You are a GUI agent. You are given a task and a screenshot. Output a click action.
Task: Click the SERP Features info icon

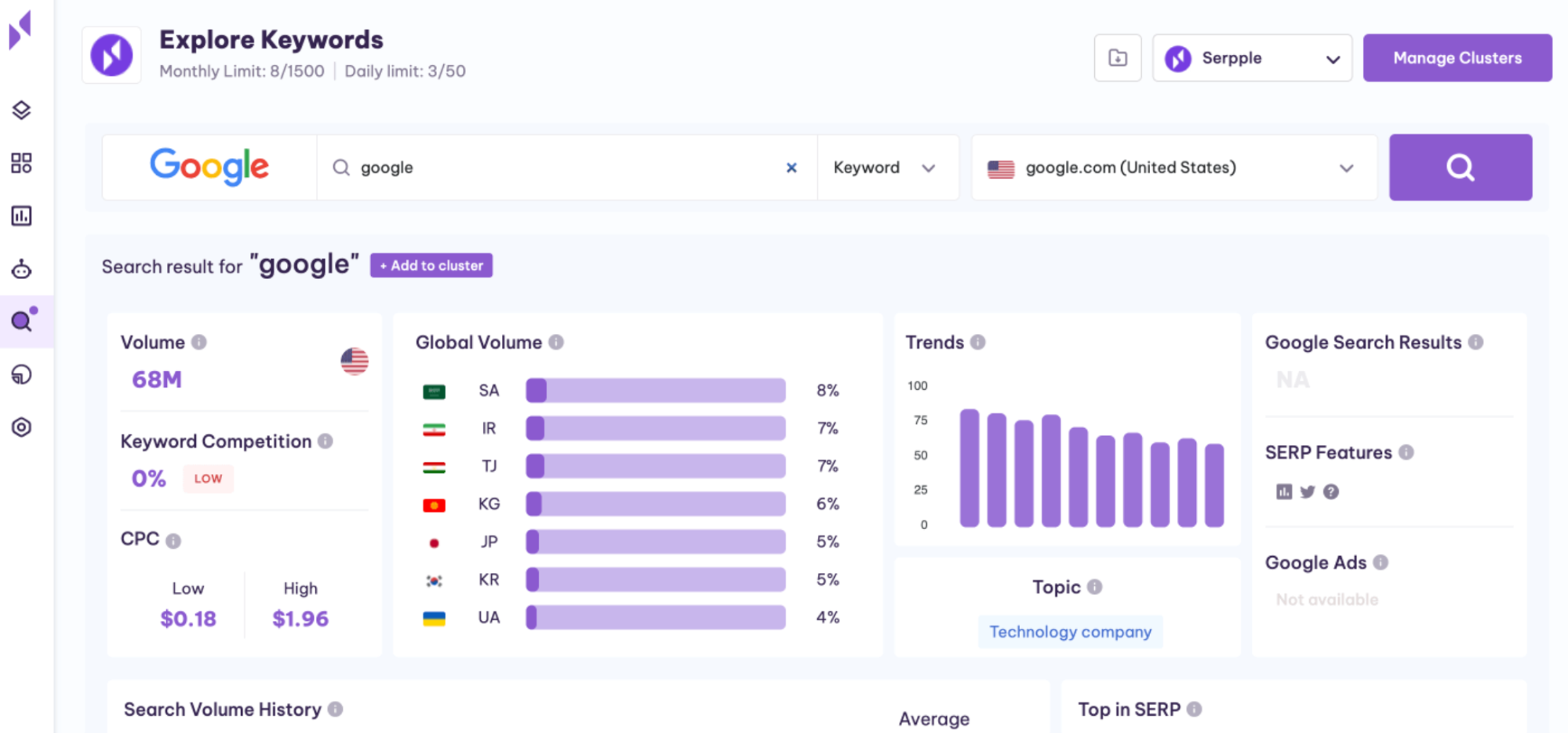pos(1406,452)
